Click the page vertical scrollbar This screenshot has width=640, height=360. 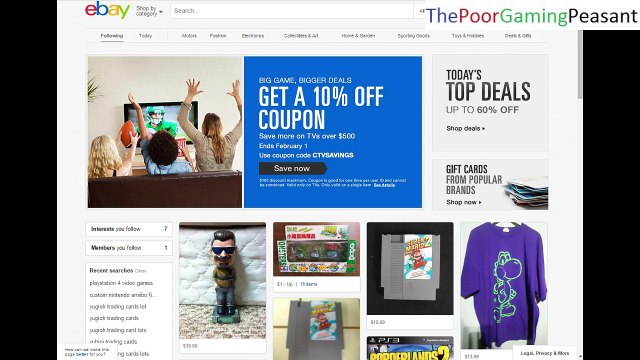(x=580, y=65)
